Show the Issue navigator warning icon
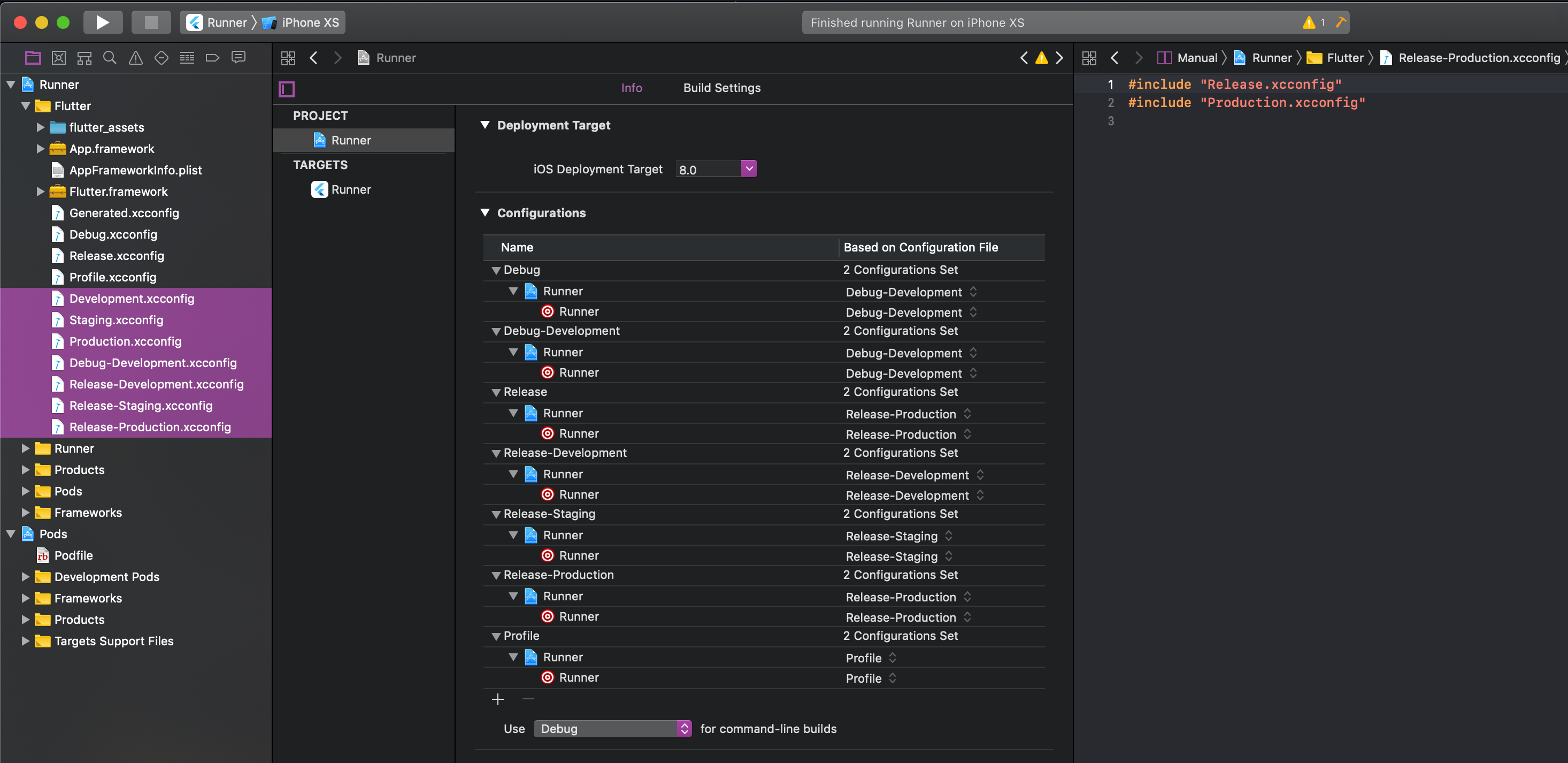 [136, 58]
